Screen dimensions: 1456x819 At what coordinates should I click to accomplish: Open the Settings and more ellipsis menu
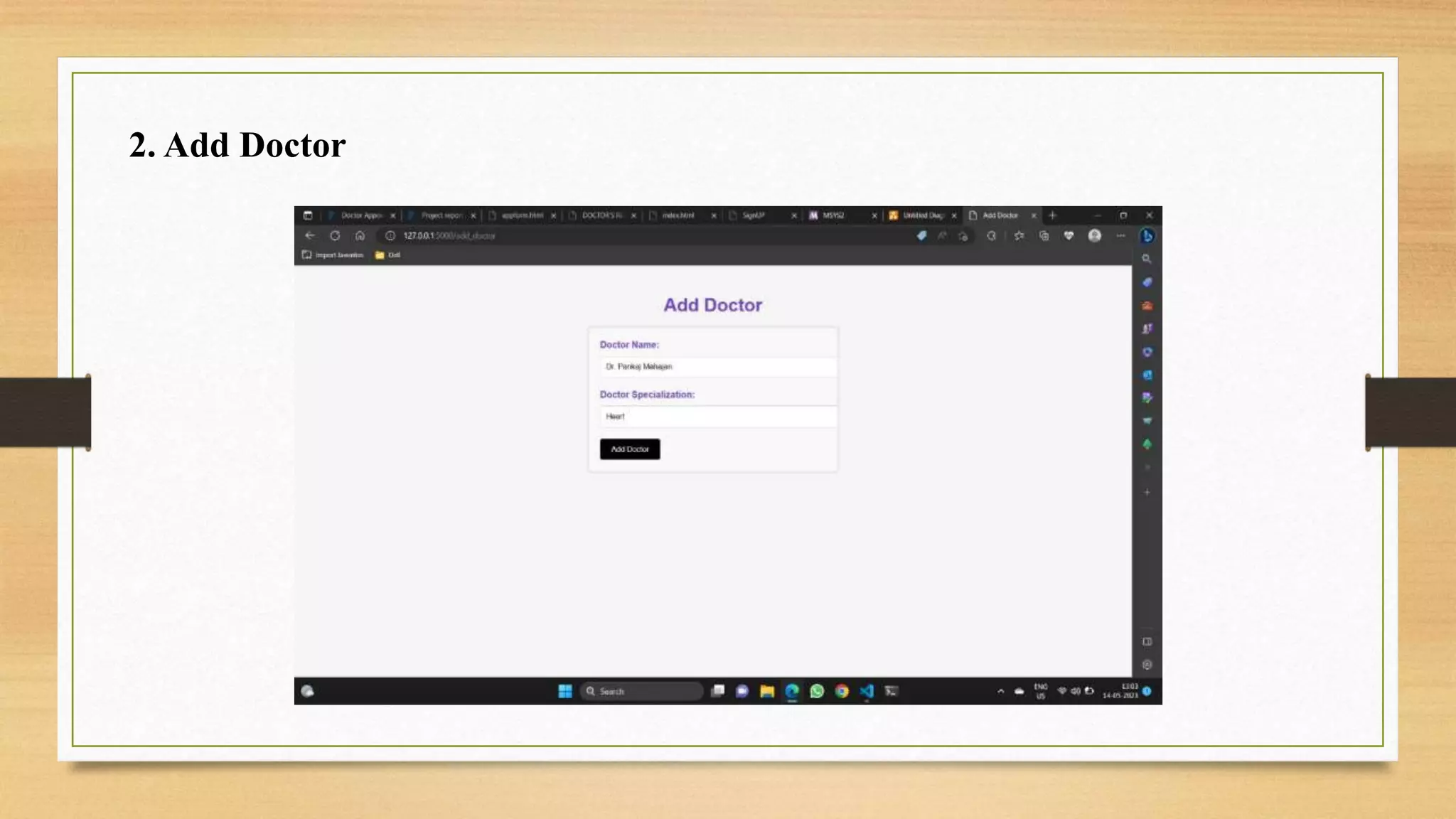click(x=1120, y=236)
